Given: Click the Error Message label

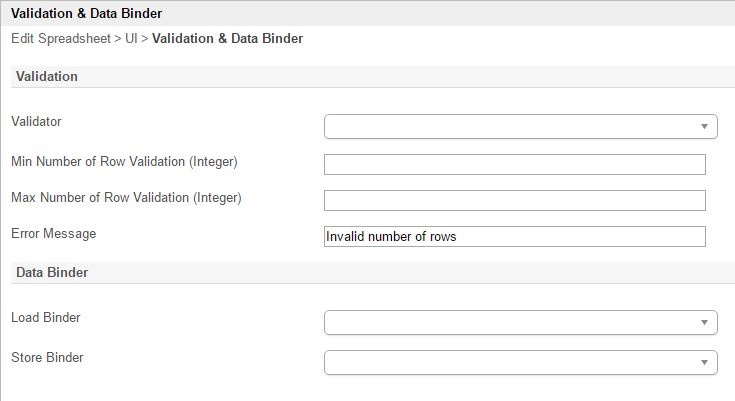Looking at the screenshot, I should click(53, 233).
